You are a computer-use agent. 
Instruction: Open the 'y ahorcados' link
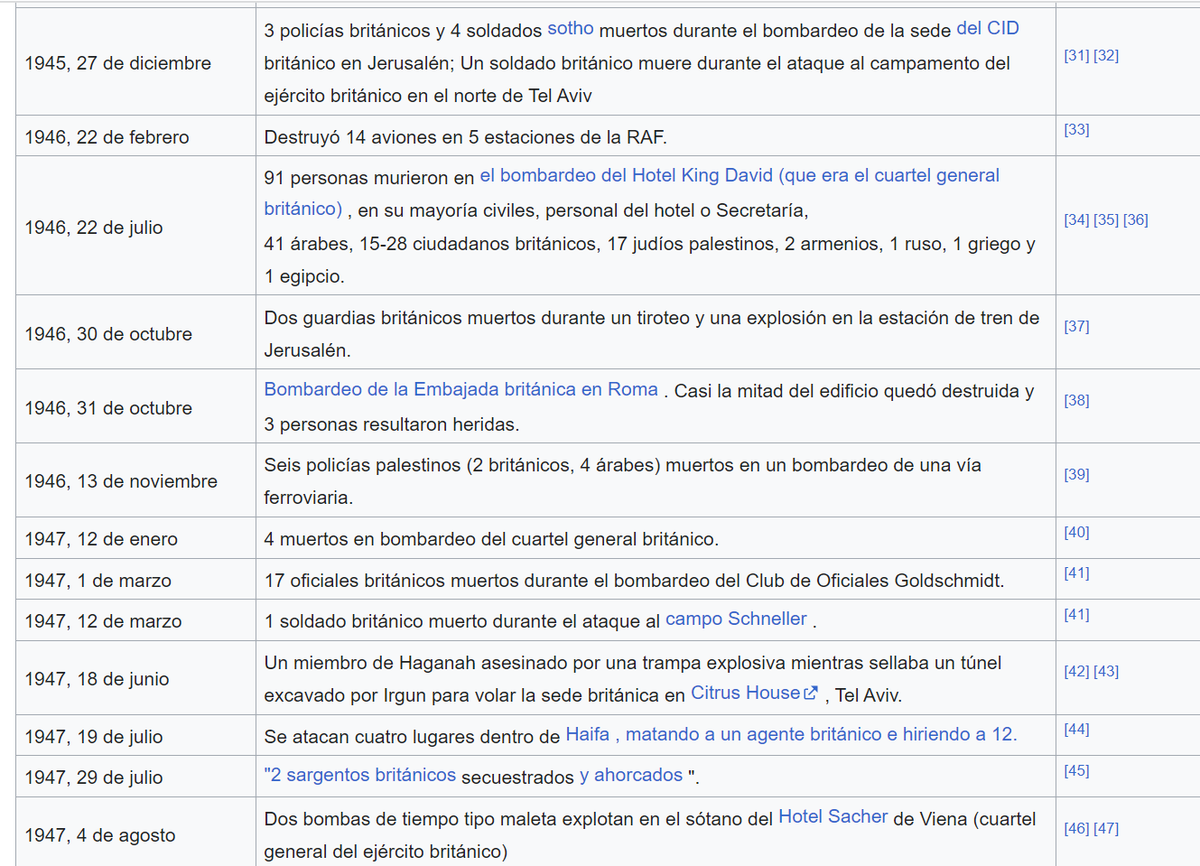pos(630,776)
